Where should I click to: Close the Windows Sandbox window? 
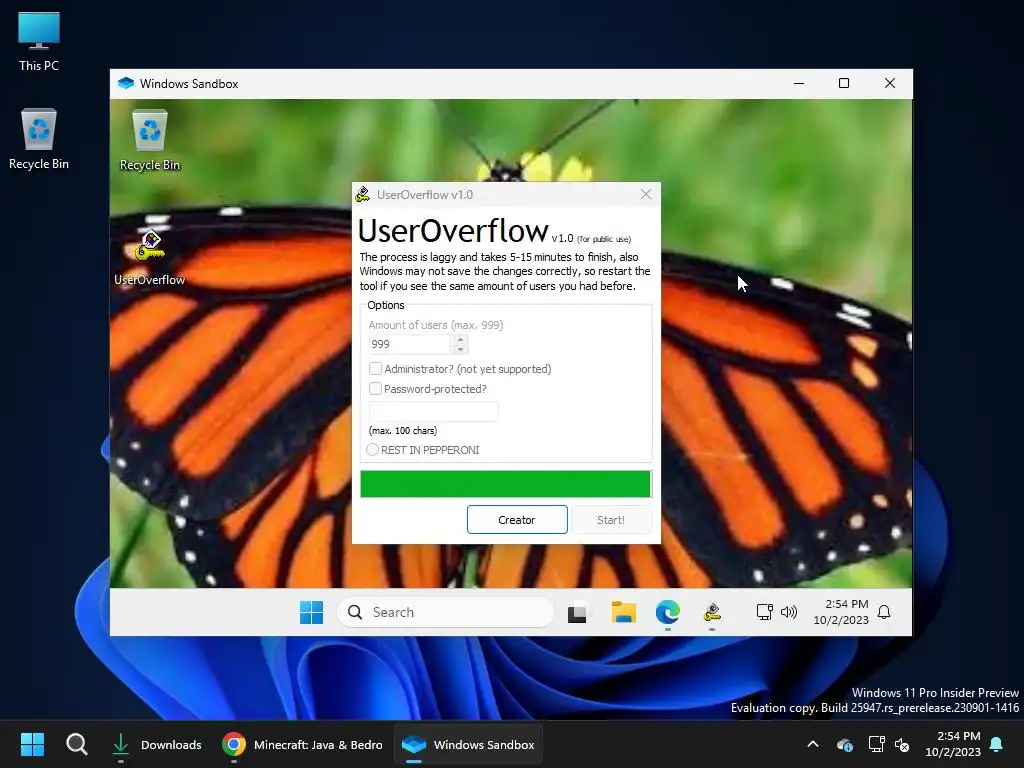[x=889, y=84]
